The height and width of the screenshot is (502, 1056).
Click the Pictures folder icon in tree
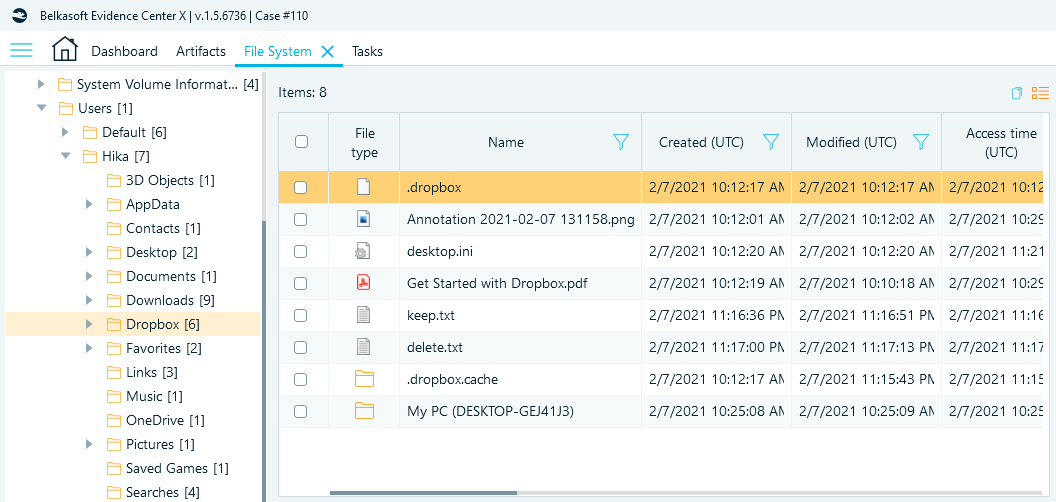(x=114, y=444)
